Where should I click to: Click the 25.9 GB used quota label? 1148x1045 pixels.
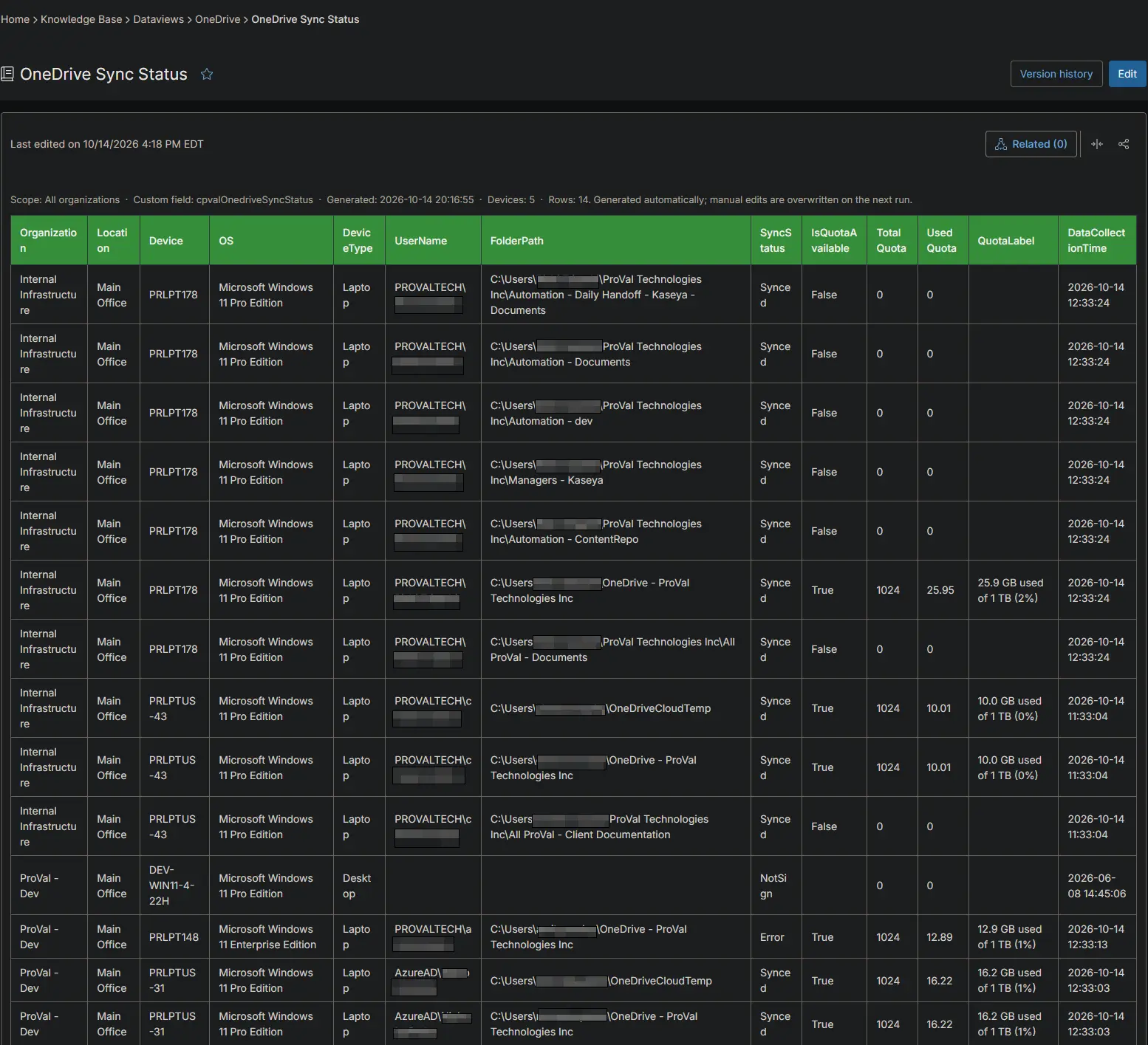1013,590
